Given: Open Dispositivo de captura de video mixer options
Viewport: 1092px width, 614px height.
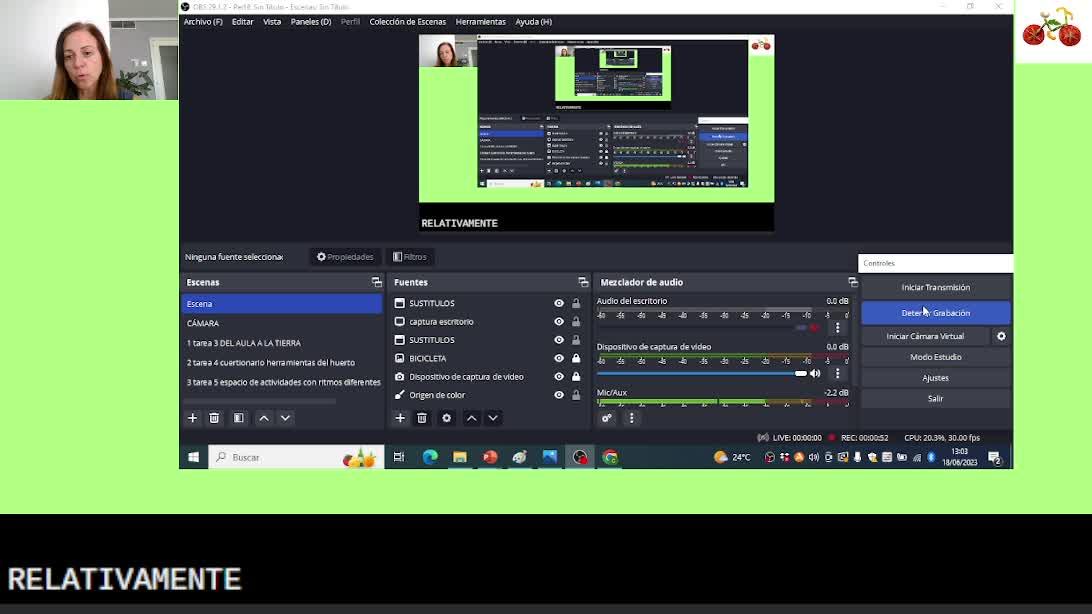Looking at the screenshot, I should pos(838,373).
